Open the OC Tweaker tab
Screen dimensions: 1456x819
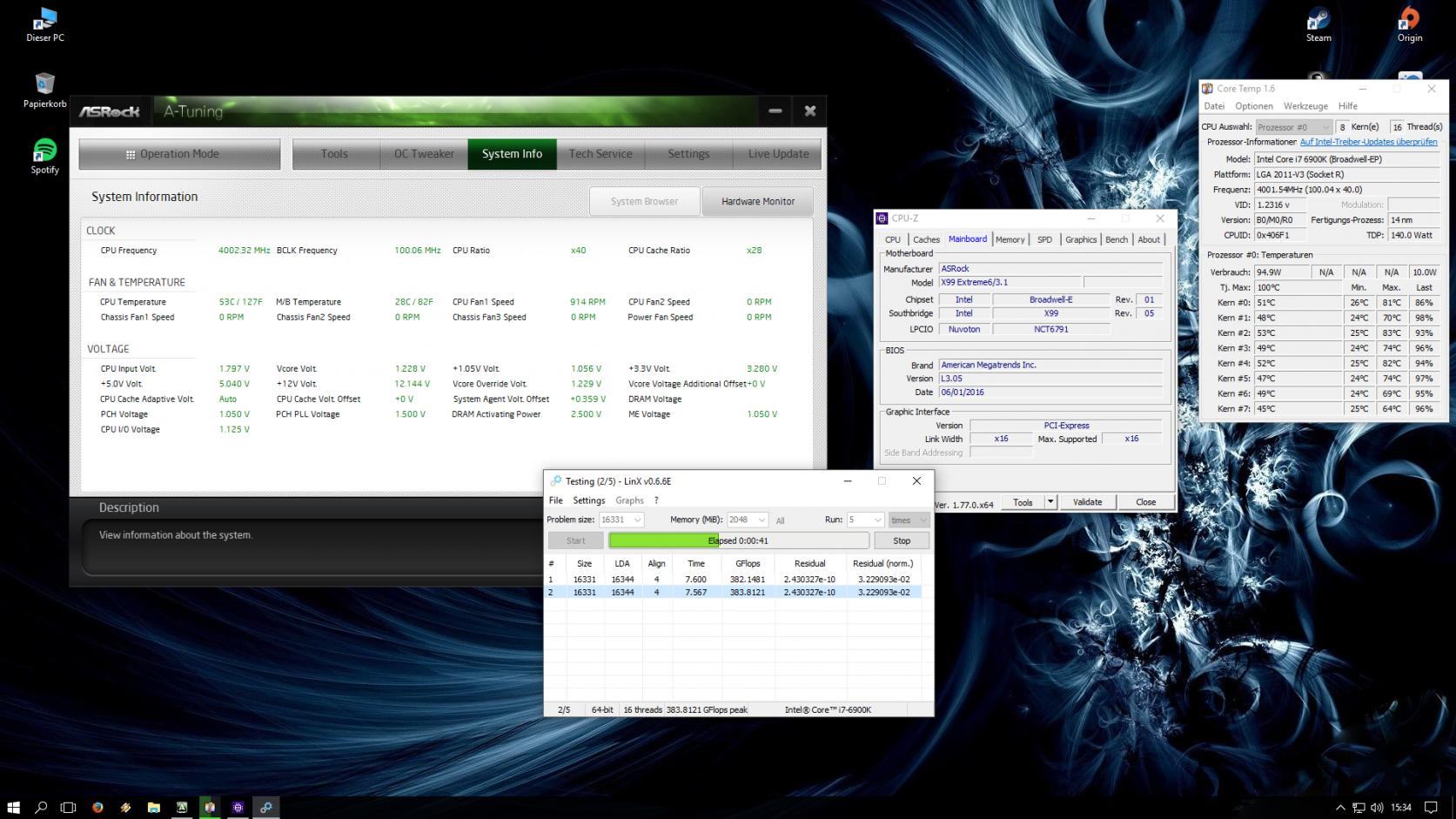pyautogui.click(x=424, y=154)
